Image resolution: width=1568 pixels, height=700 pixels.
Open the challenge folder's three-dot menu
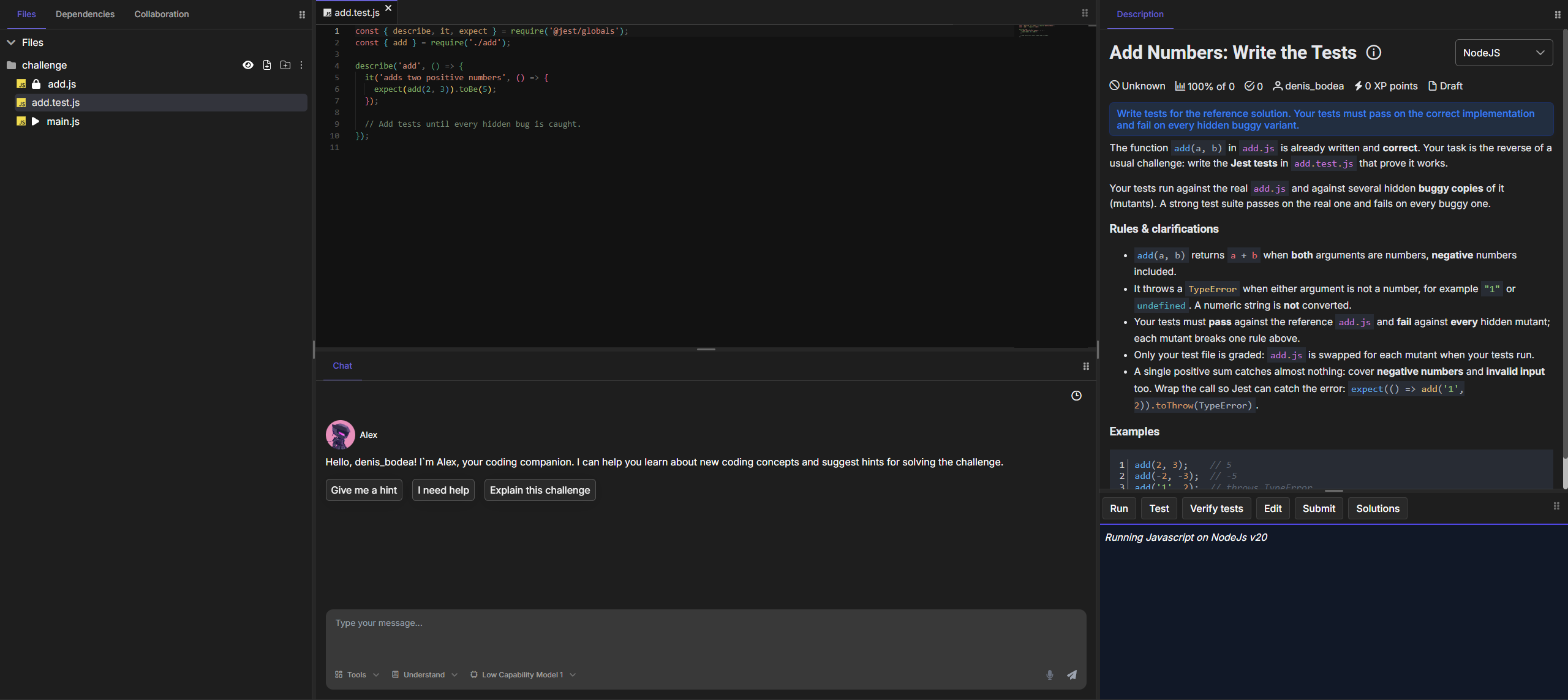tap(301, 65)
